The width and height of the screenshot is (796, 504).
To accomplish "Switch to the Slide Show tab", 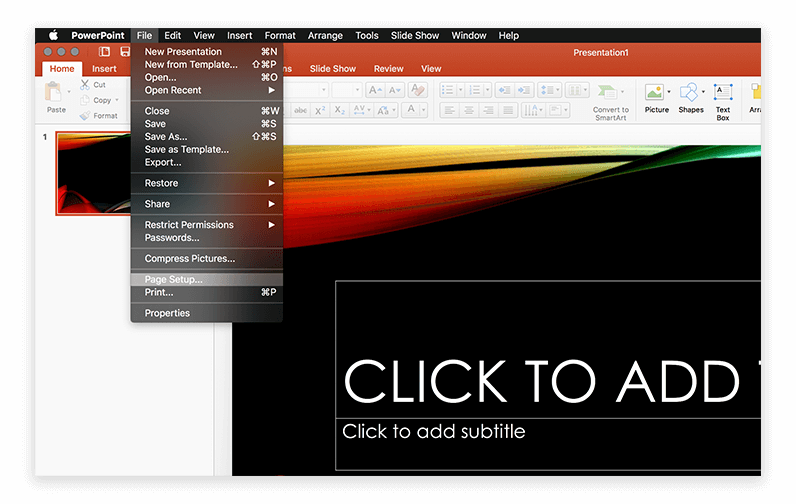I will coord(332,69).
